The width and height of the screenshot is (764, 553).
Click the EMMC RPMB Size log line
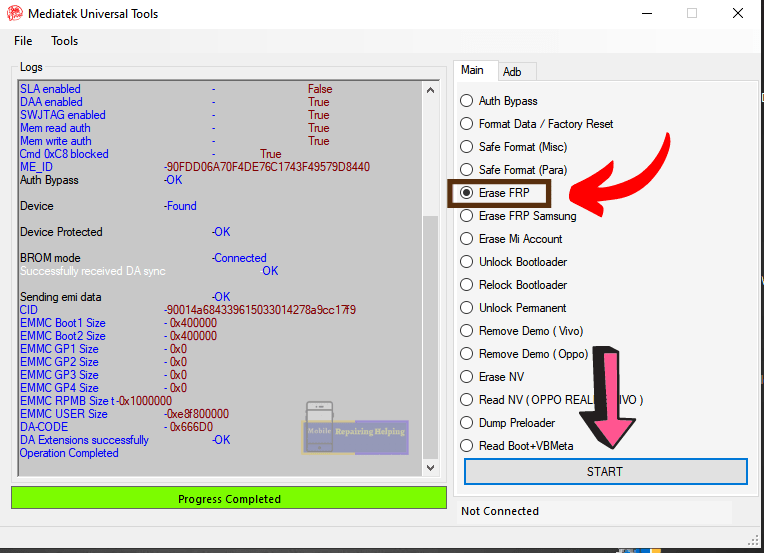tap(96, 401)
